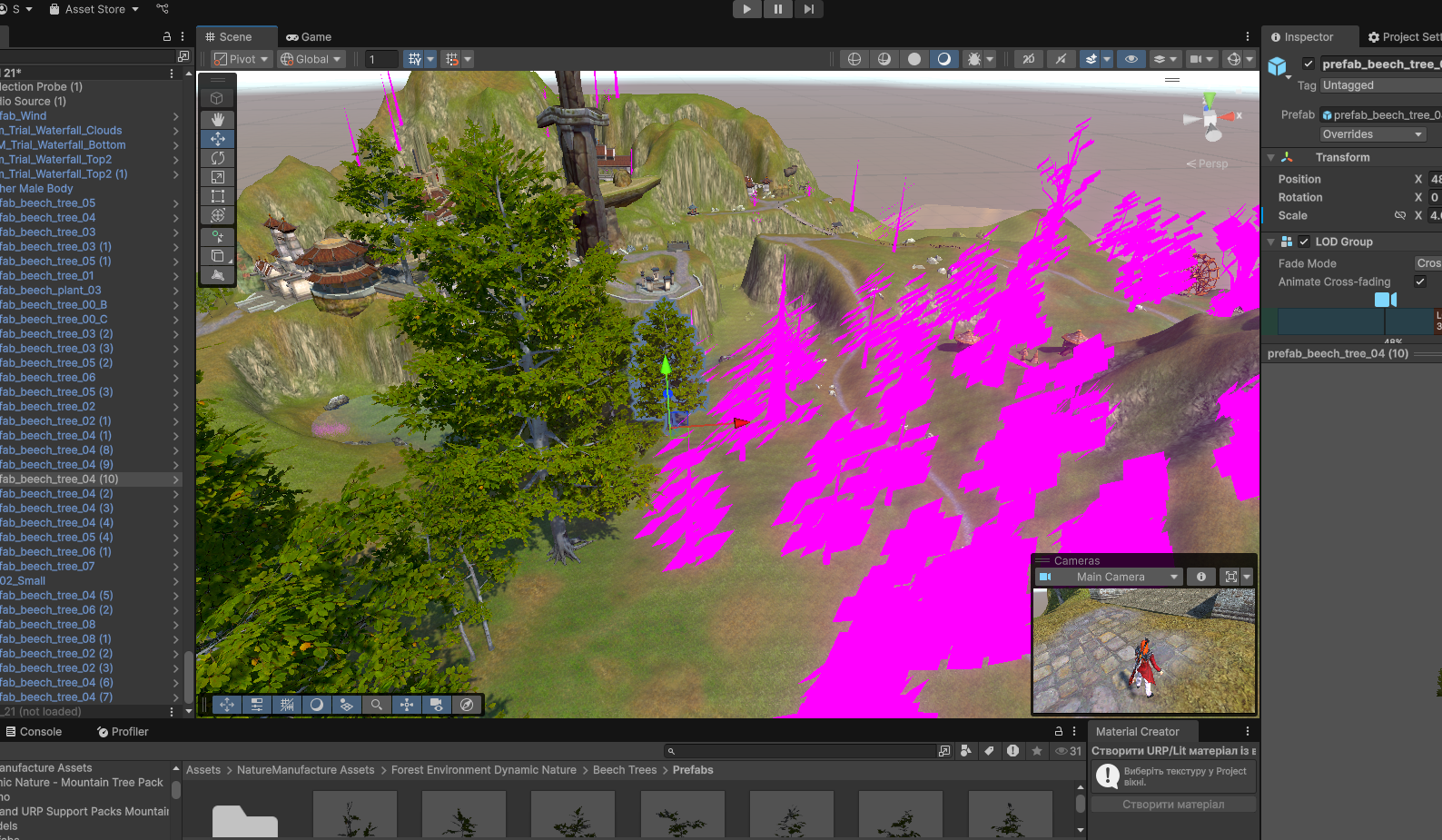The image size is (1442, 840).
Task: Toggle the prefab active checkbox in Inspector
Action: pos(1309,64)
